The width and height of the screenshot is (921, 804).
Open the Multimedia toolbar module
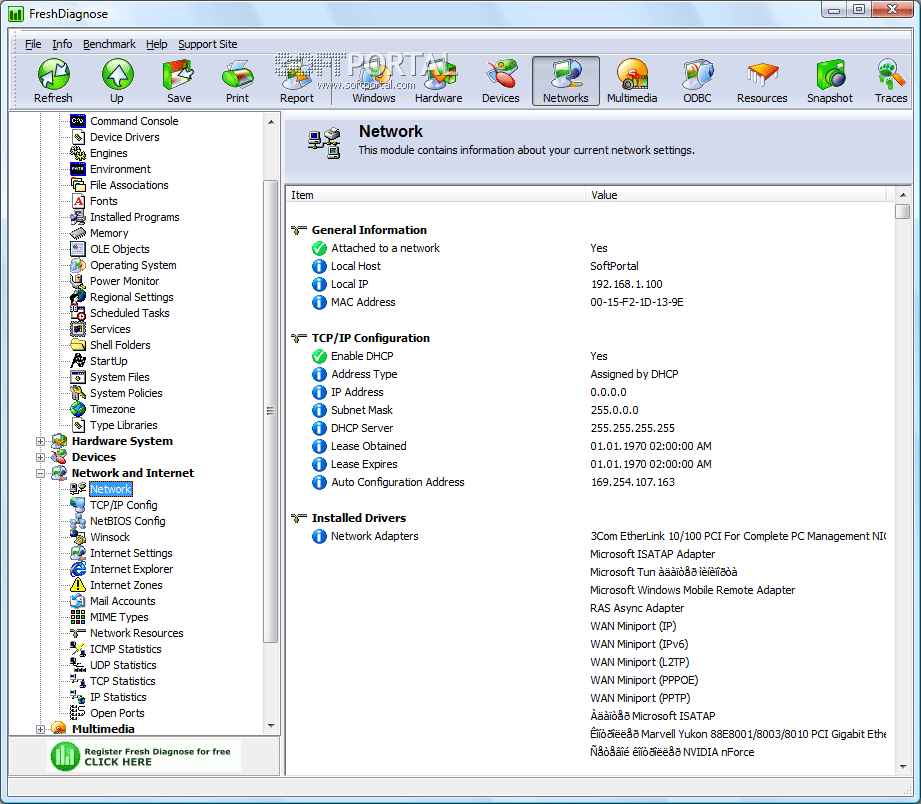[632, 81]
